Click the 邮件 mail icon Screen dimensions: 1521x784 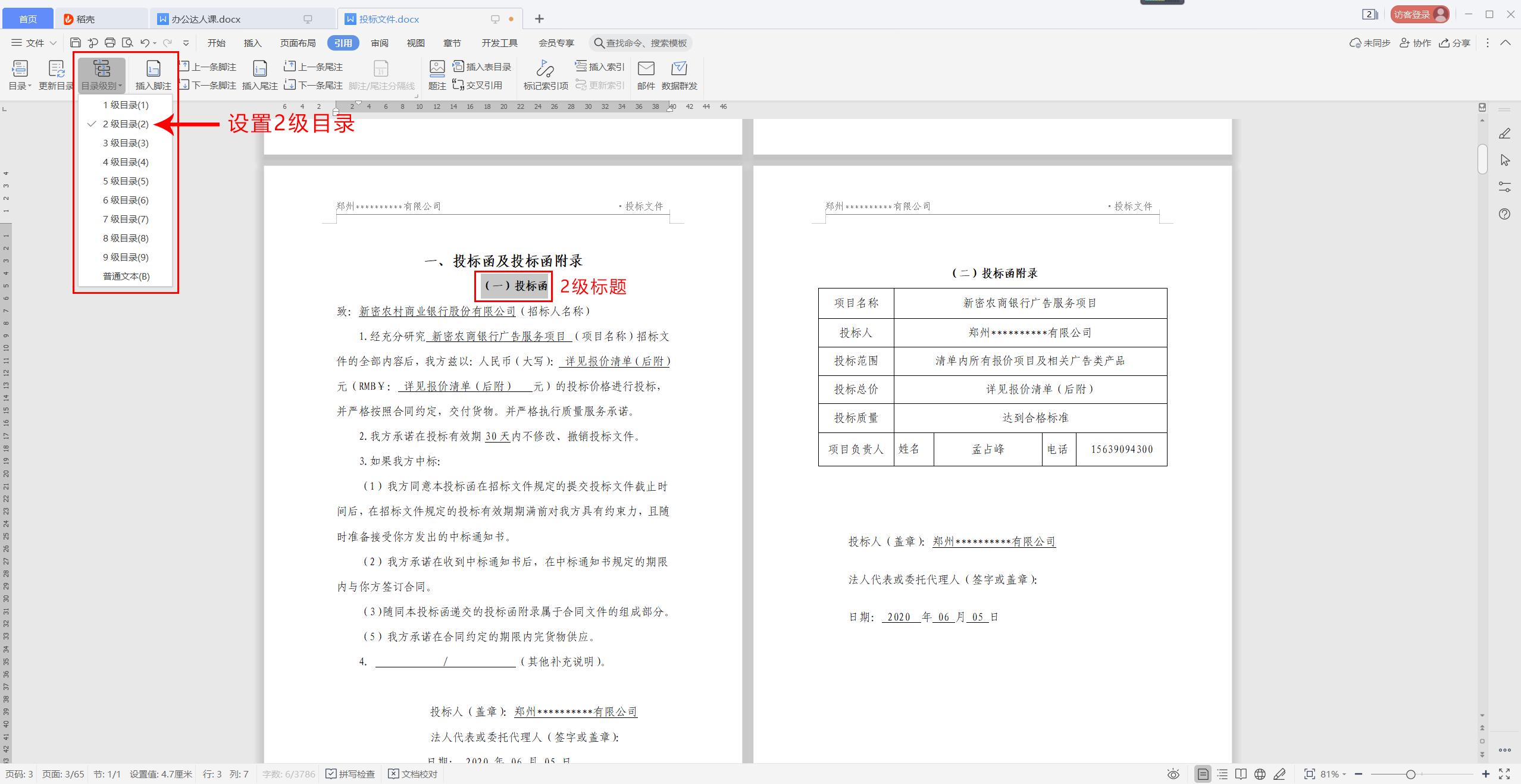coord(646,75)
